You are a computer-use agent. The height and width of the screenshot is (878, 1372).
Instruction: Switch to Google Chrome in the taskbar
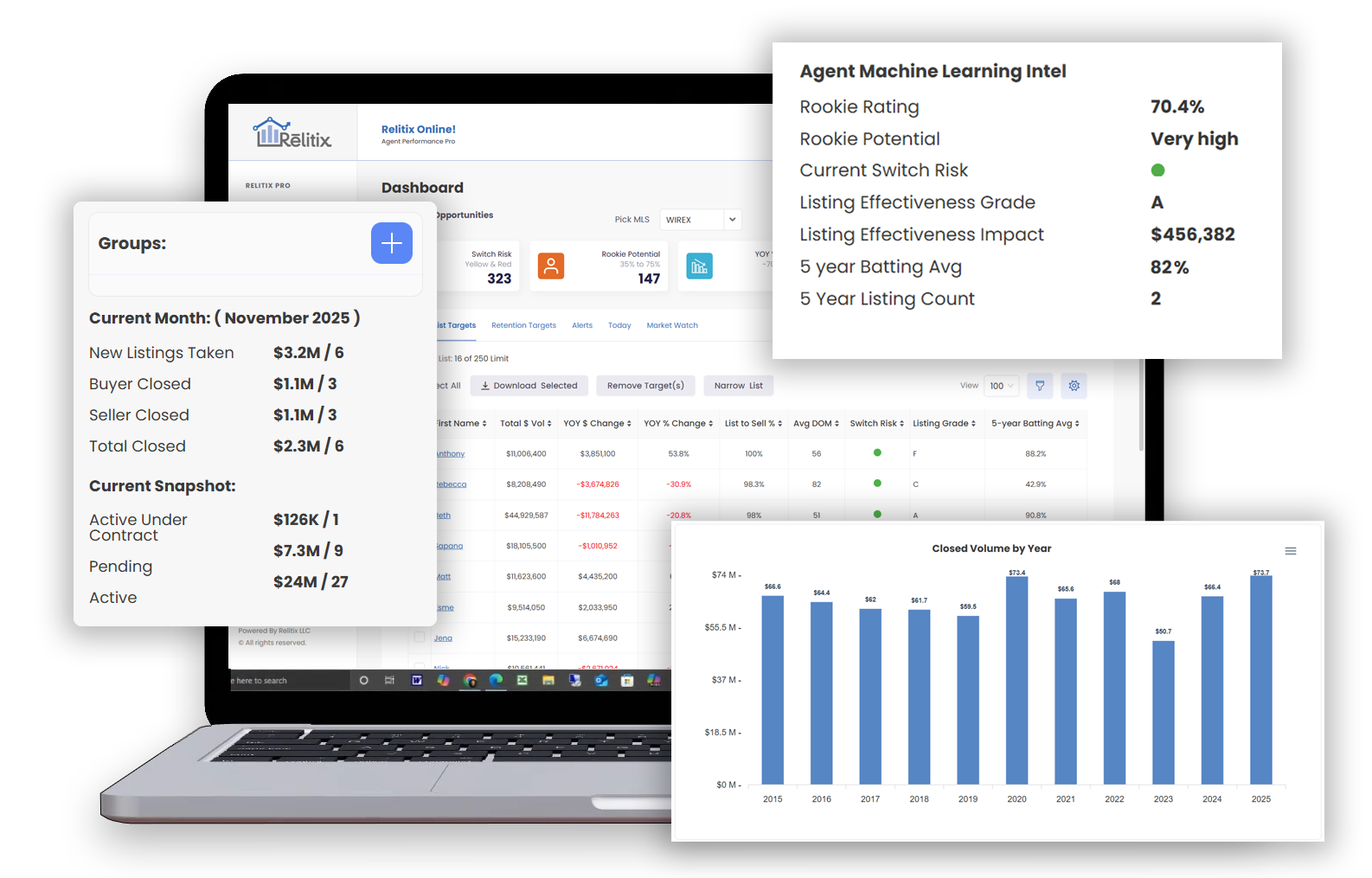470,681
